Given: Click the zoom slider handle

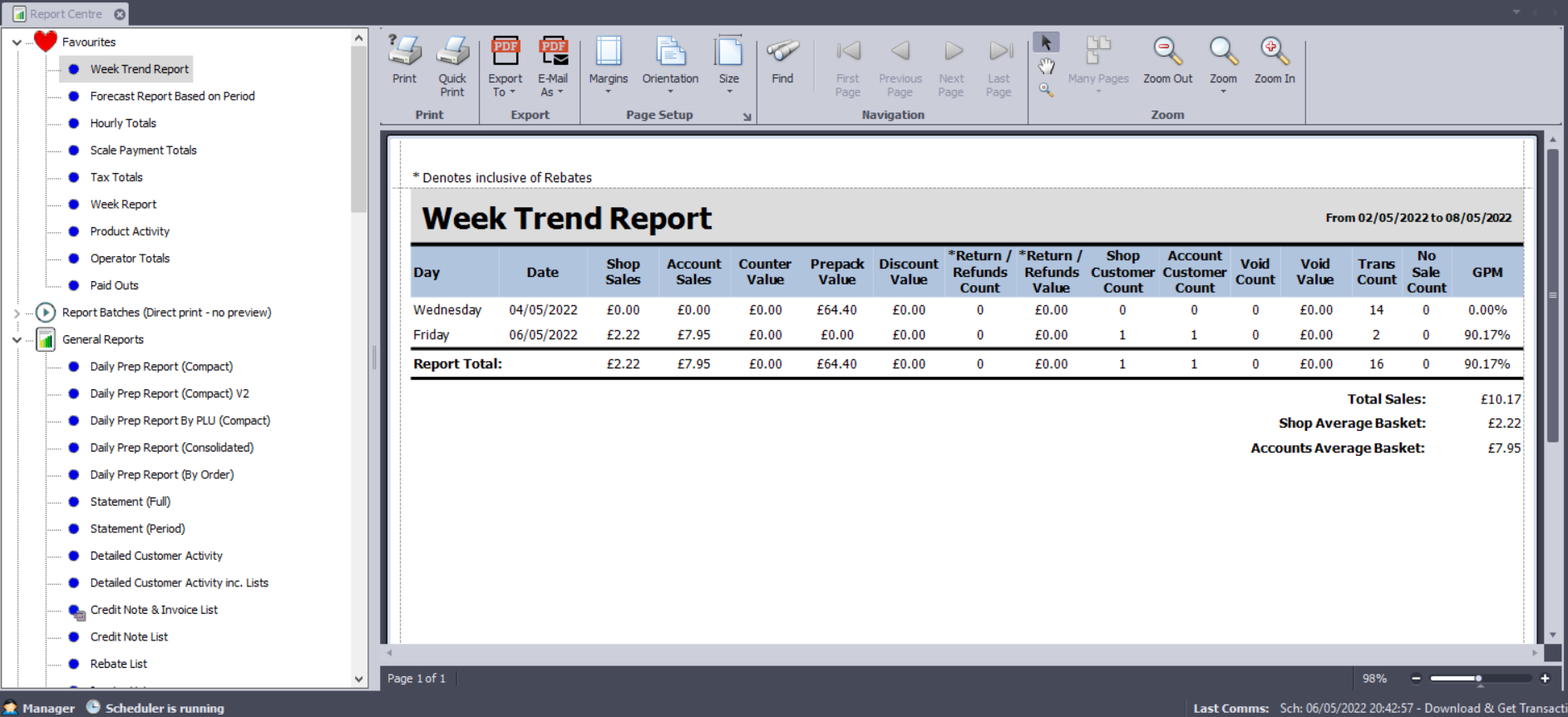Looking at the screenshot, I should point(1478,679).
